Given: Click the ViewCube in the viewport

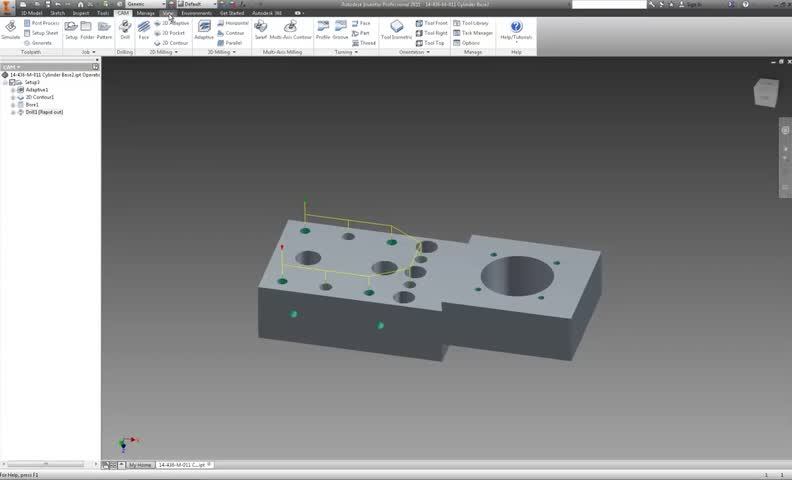Looking at the screenshot, I should click(x=766, y=92).
